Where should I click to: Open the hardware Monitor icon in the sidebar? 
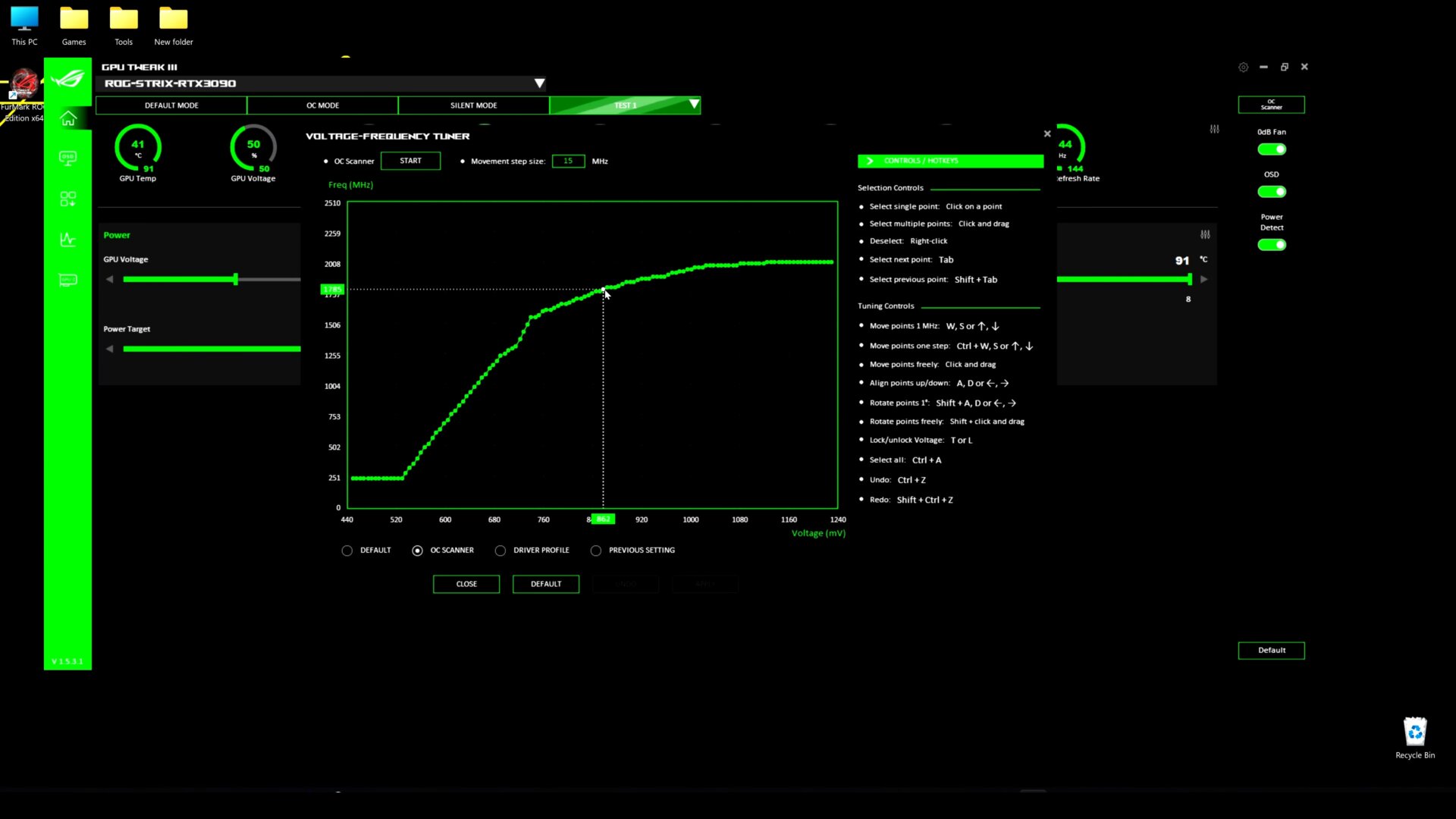point(68,239)
